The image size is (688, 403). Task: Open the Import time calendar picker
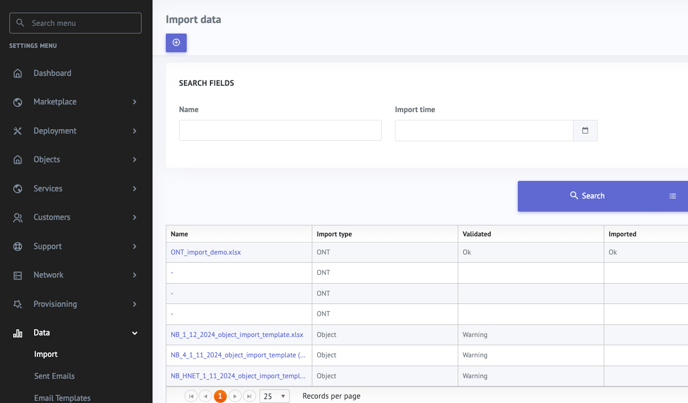click(x=585, y=130)
